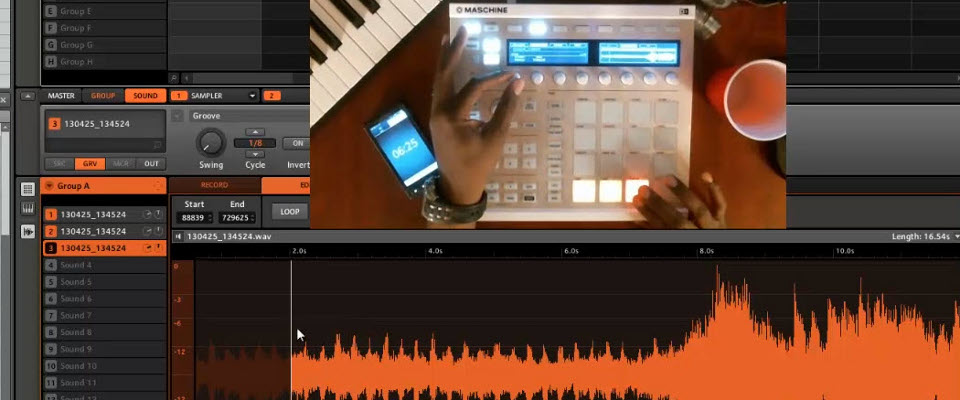Switch to the Keyboard view icon

[28, 209]
